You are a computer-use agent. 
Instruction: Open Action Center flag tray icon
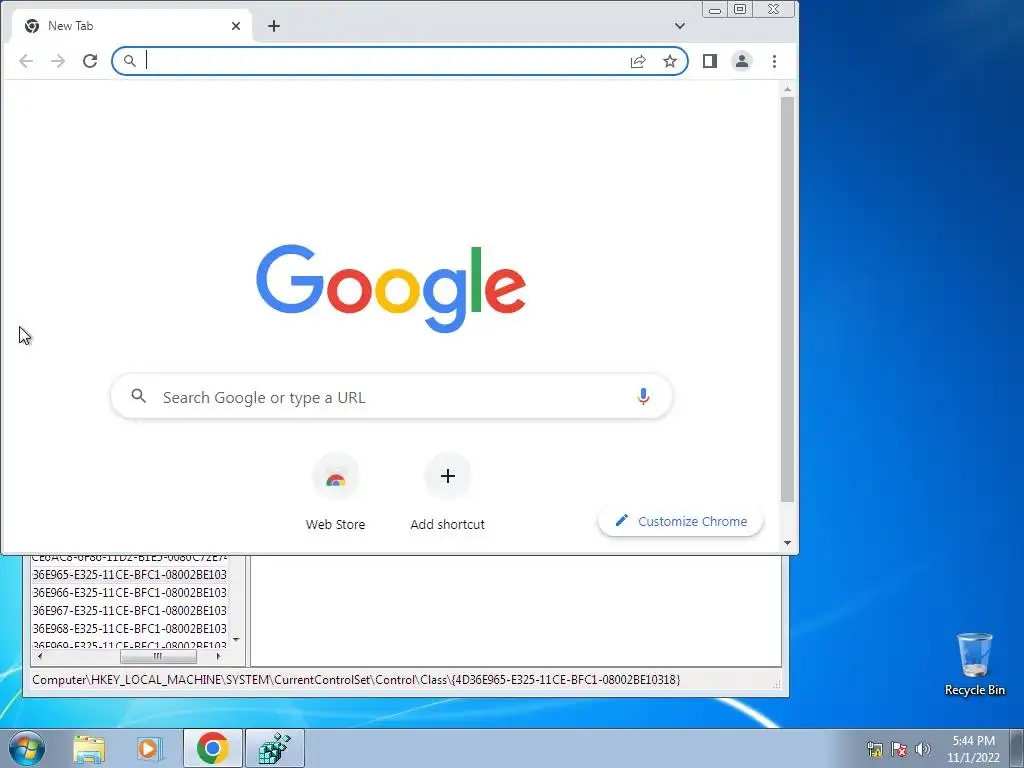pyautogui.click(x=899, y=749)
